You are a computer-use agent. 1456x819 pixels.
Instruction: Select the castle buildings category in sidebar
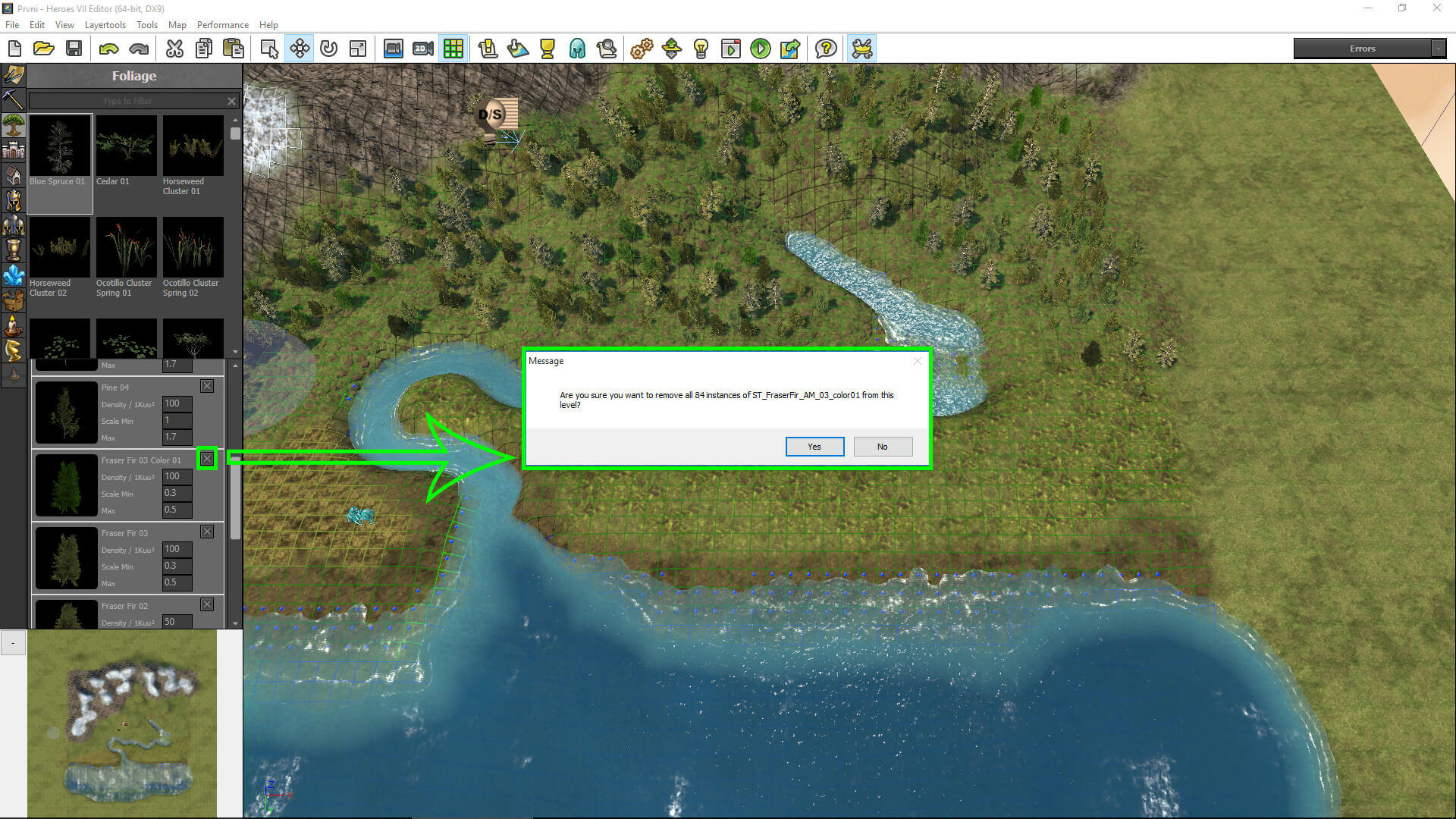point(14,150)
